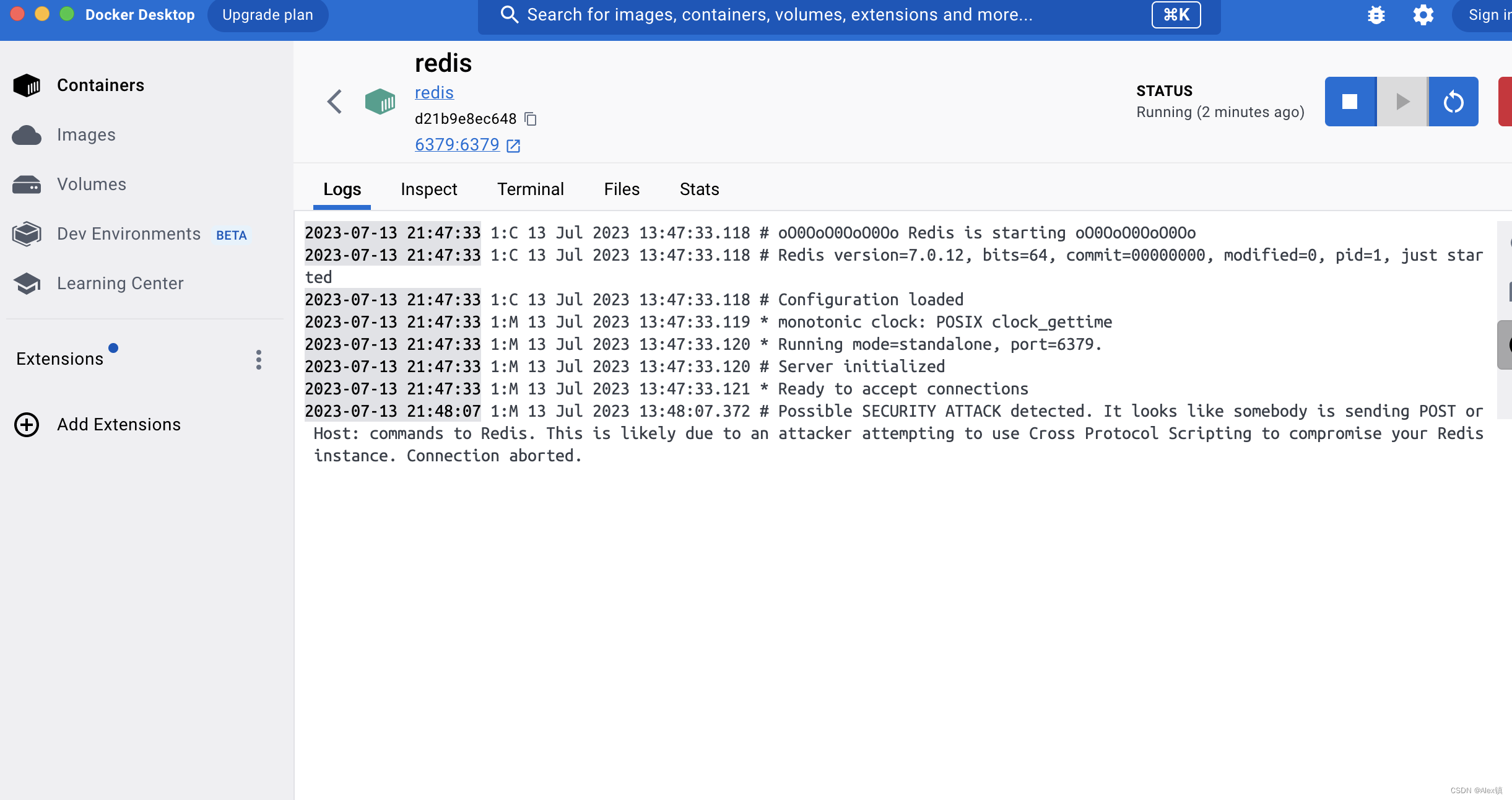1512x800 pixels.
Task: Restart the redis container
Action: (x=1453, y=101)
